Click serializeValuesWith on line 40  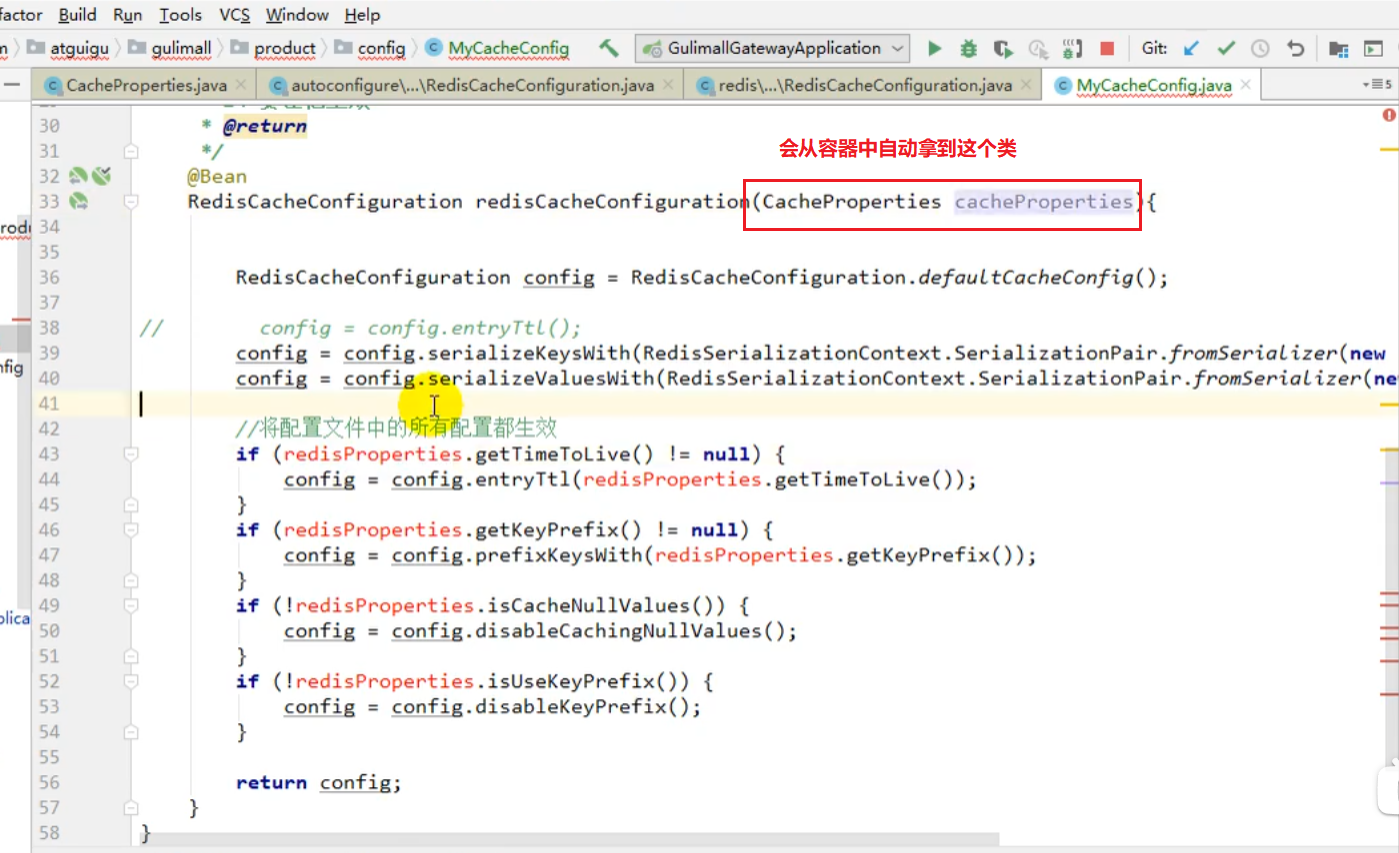click(542, 378)
